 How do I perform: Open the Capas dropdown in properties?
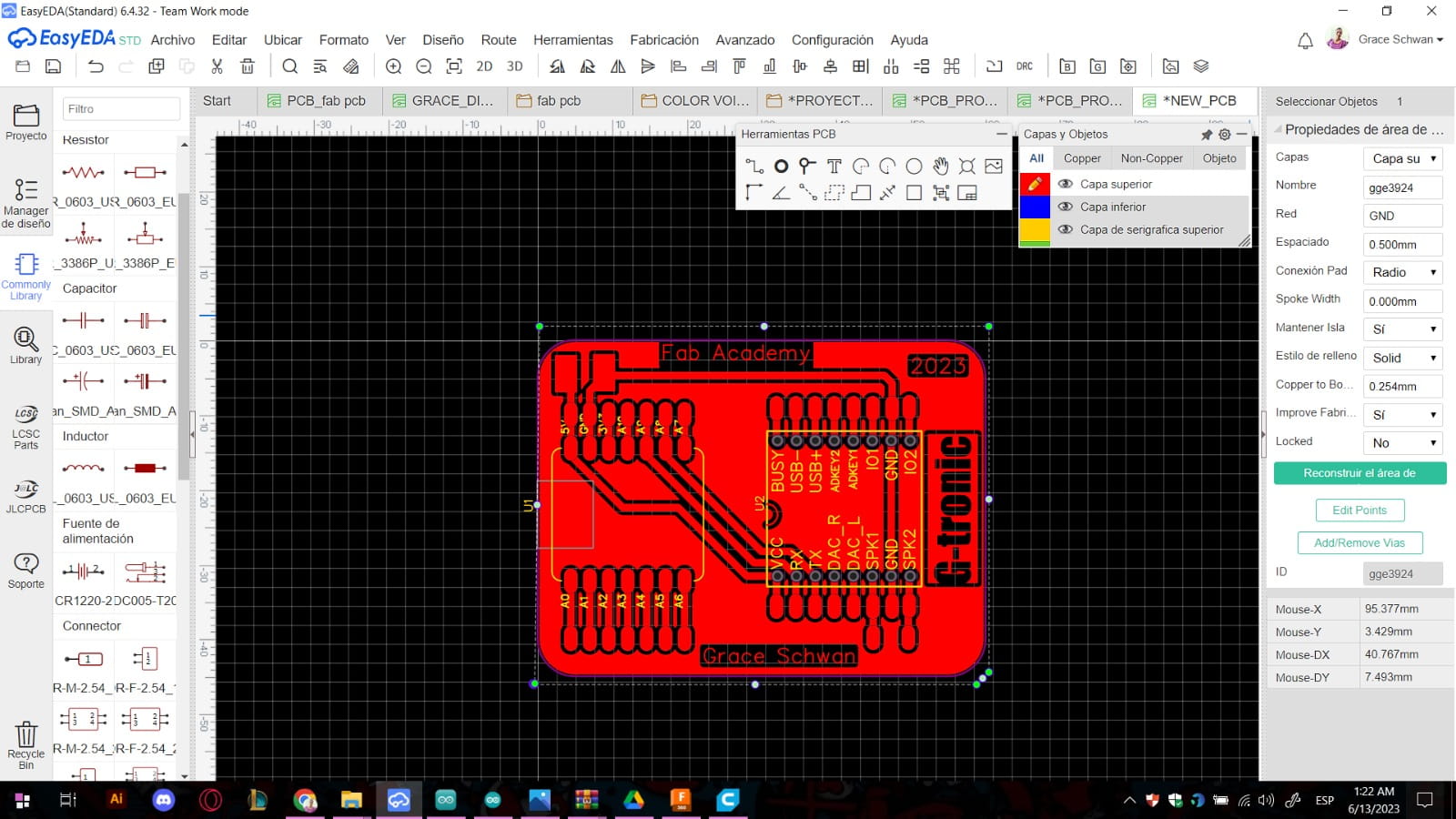pyautogui.click(x=1403, y=158)
